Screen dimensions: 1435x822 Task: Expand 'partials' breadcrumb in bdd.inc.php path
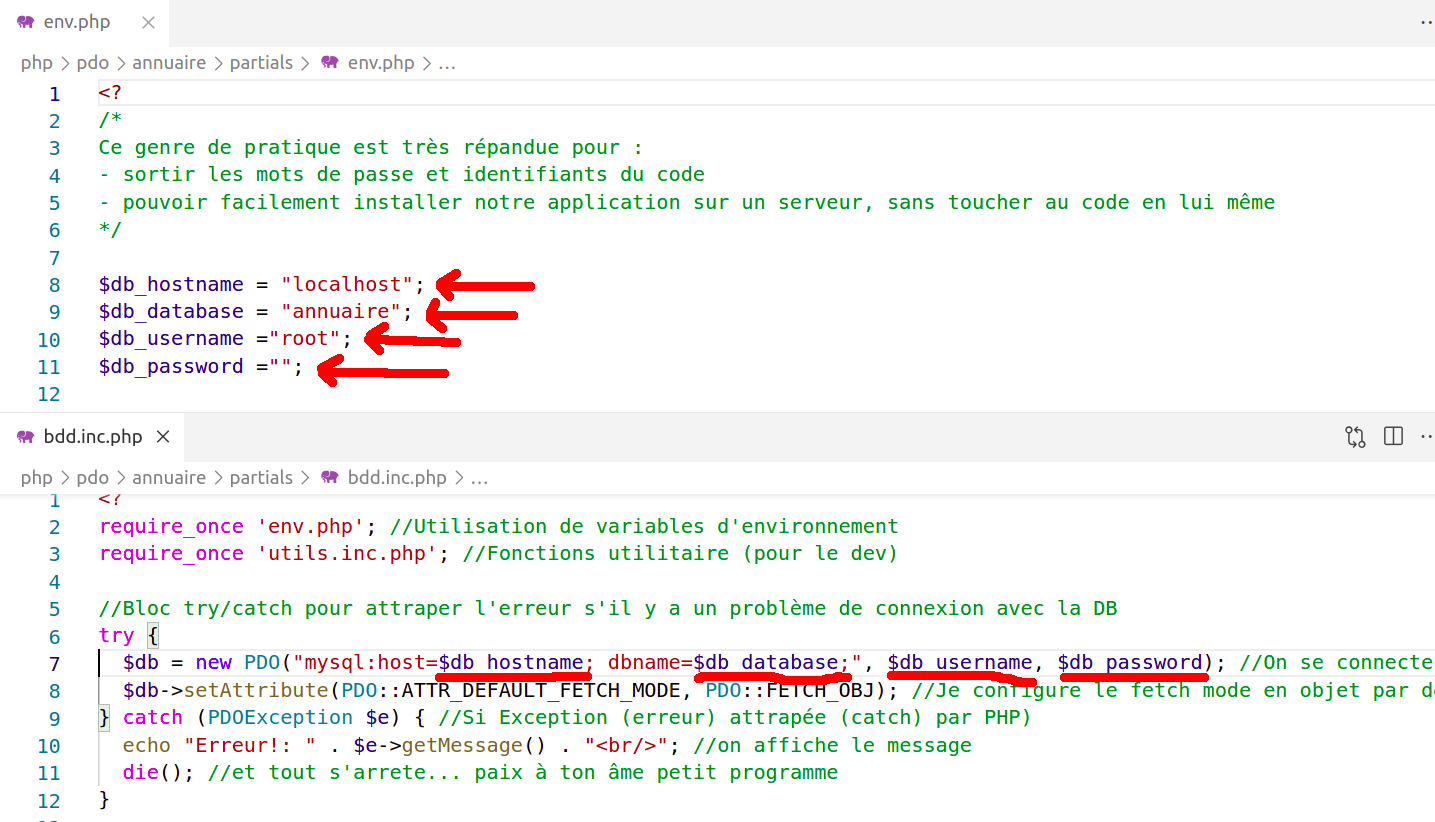261,478
